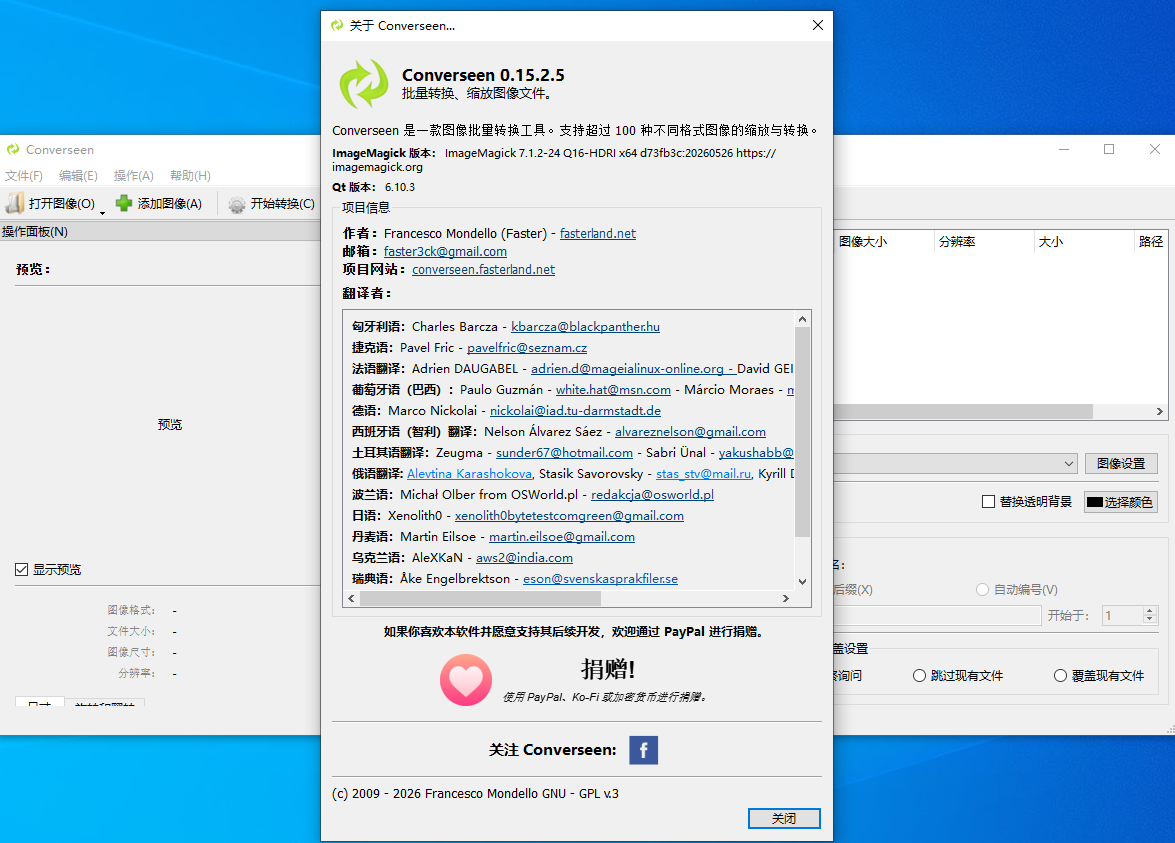
Task: Click alvareznelson@gmail.com link
Action: 690,432
